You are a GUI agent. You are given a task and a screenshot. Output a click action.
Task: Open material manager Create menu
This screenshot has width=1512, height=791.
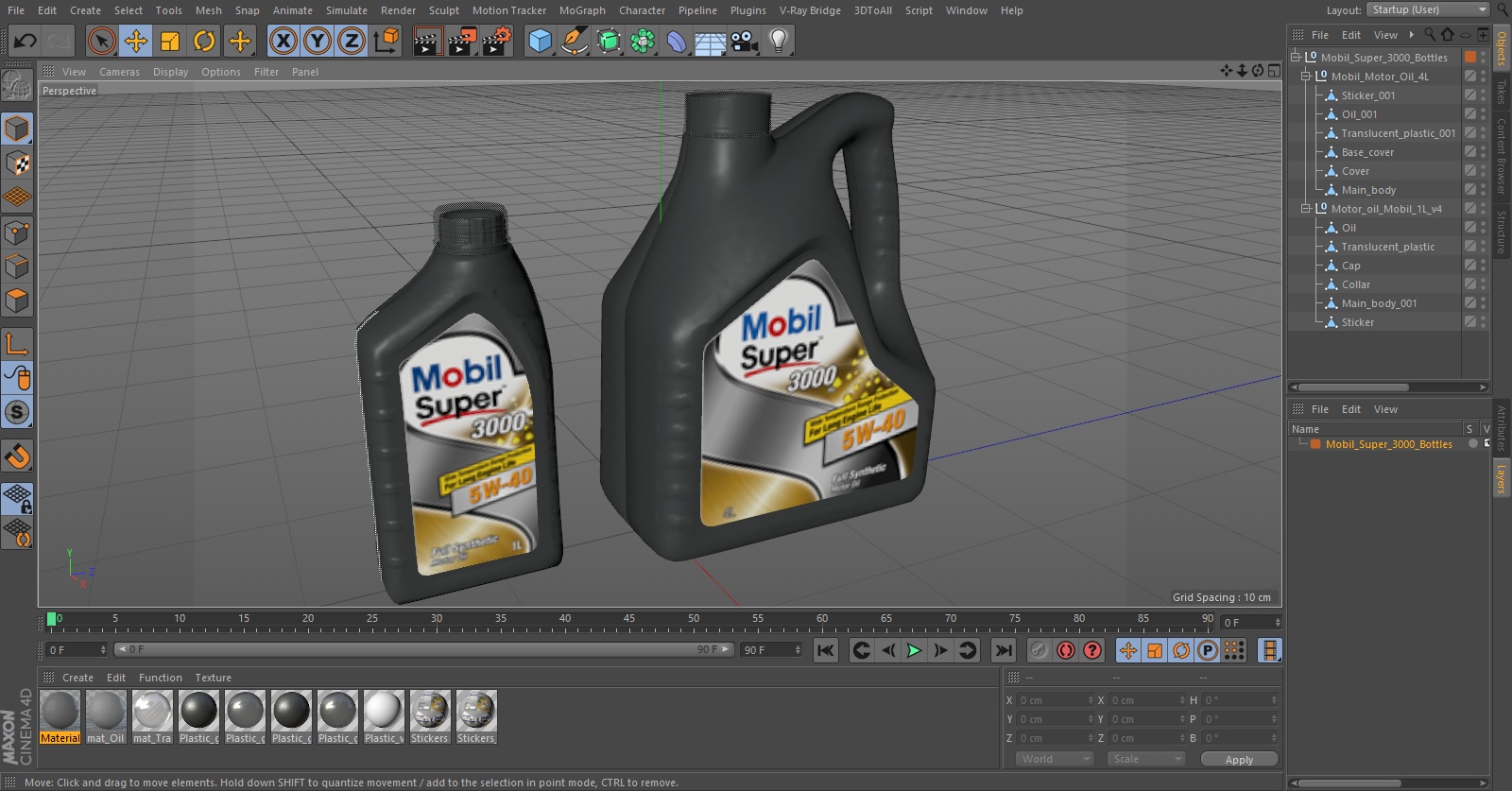77,678
